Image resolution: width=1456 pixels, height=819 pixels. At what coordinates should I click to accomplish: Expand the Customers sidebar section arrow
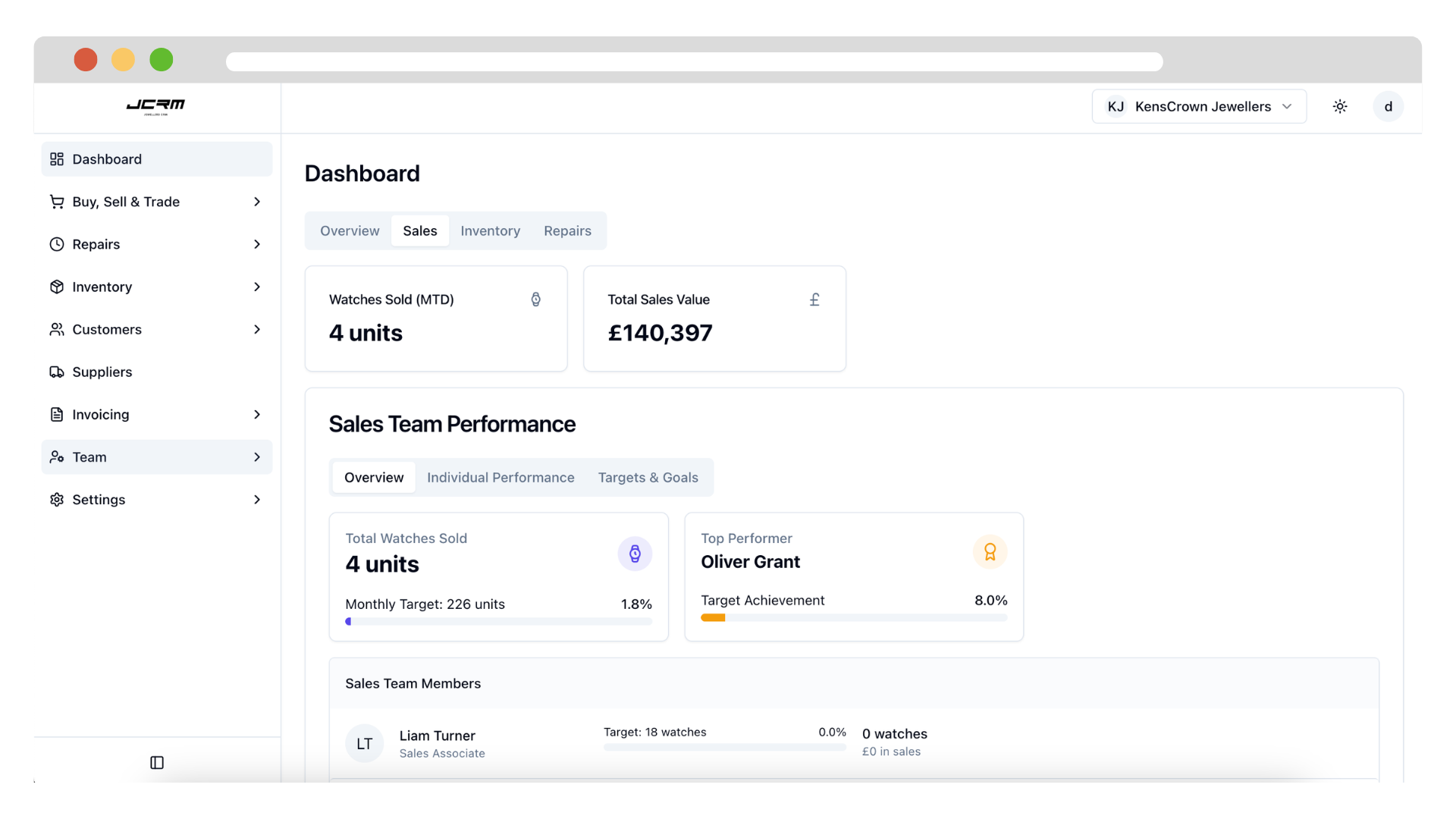coord(257,329)
